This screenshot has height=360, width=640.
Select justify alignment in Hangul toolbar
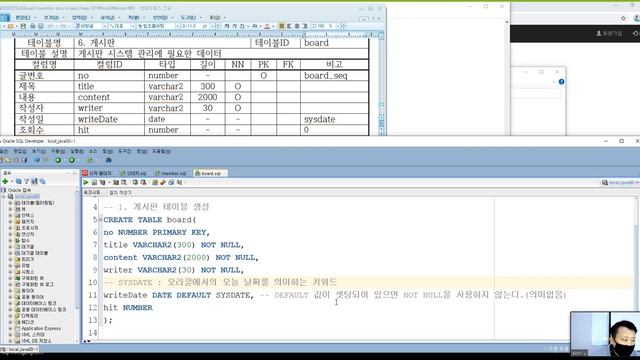coord(281,26)
